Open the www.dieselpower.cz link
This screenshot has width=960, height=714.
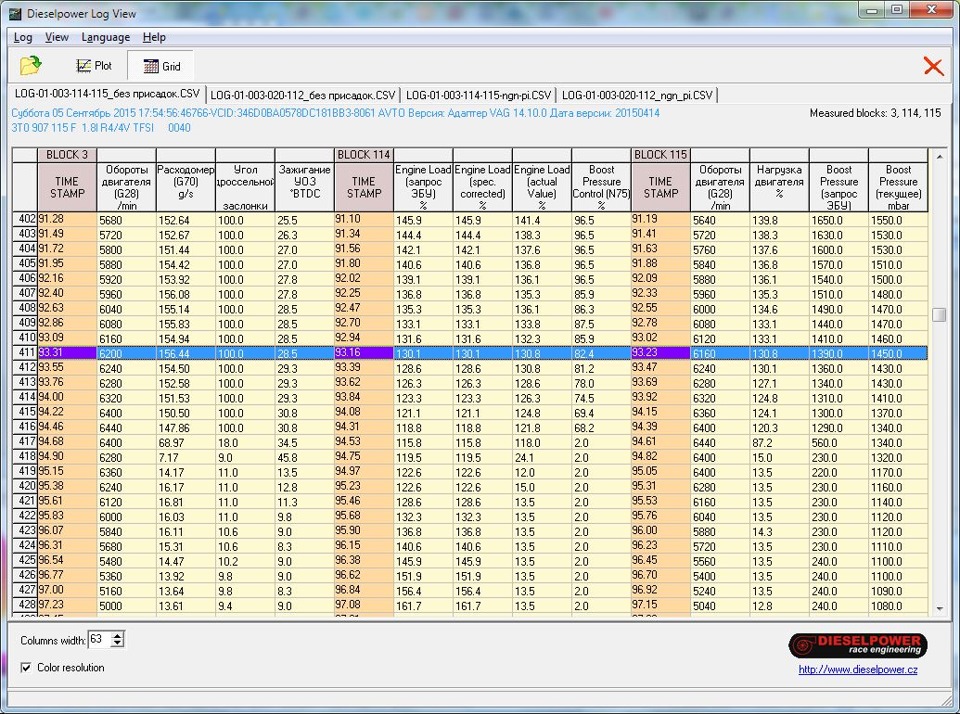point(857,669)
